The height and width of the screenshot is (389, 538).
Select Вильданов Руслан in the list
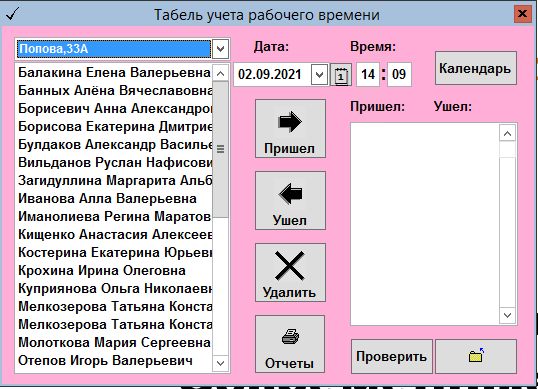(115, 163)
